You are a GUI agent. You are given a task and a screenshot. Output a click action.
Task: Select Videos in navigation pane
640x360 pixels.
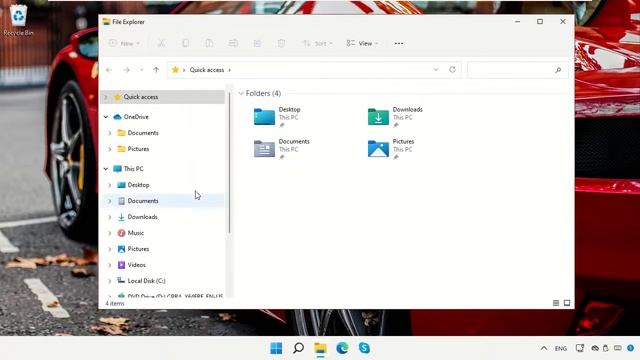point(136,265)
